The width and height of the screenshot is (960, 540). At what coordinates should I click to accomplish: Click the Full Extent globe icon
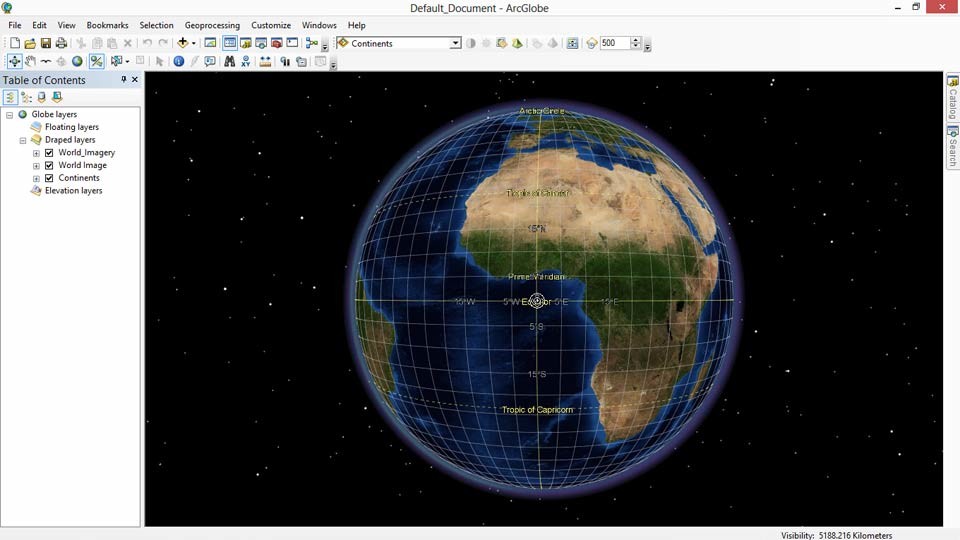coord(77,61)
